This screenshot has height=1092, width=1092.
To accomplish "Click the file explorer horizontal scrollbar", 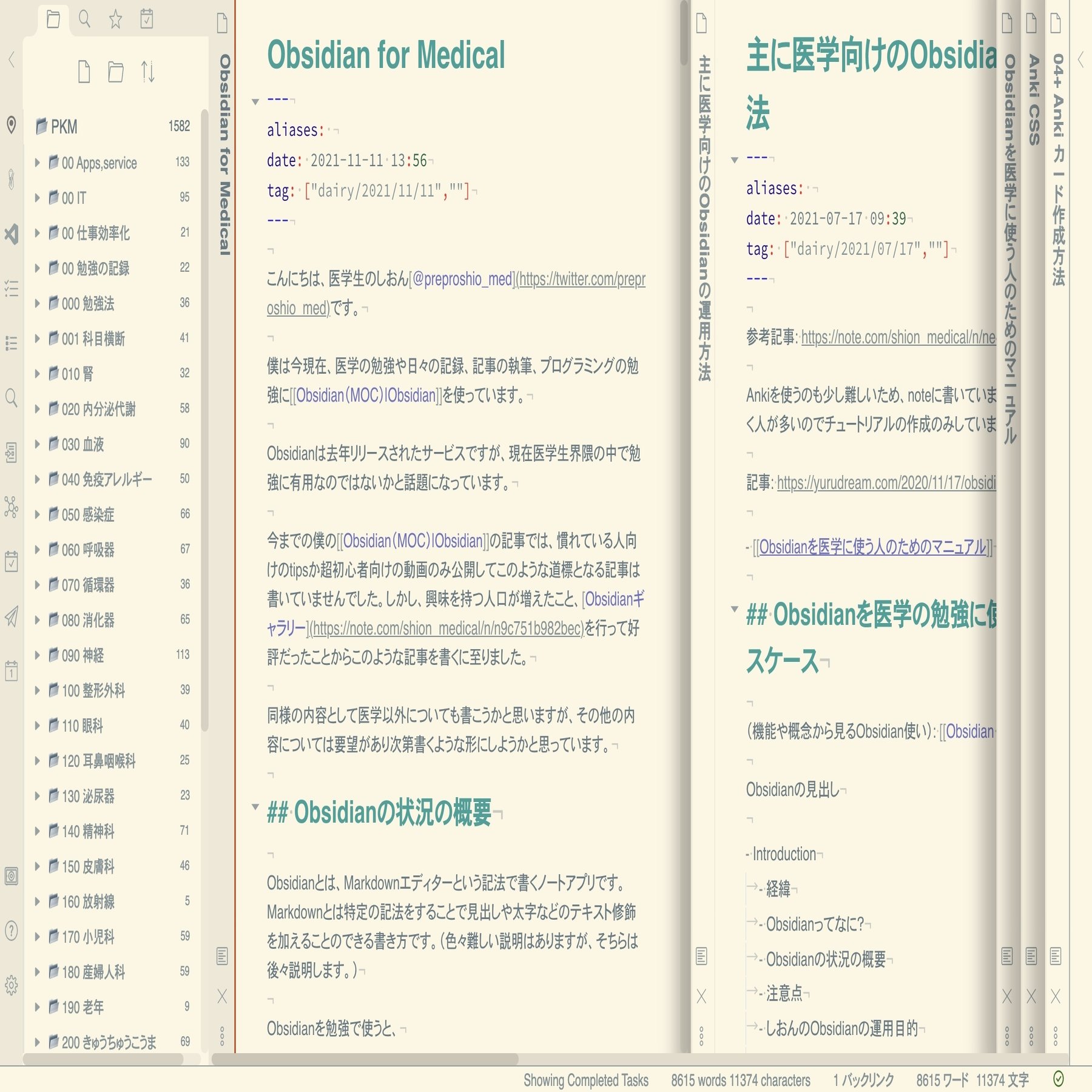I will [x=103, y=1059].
